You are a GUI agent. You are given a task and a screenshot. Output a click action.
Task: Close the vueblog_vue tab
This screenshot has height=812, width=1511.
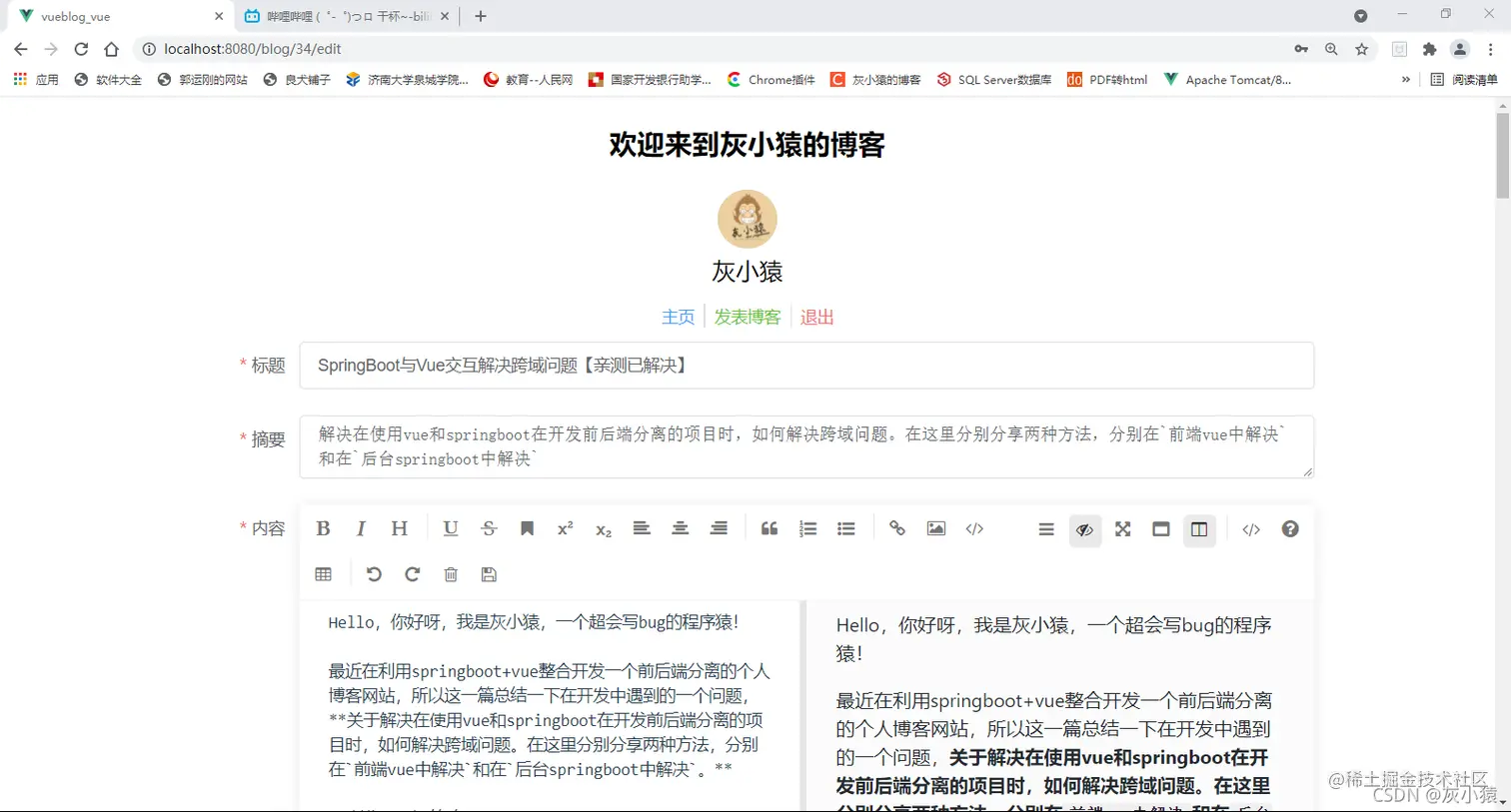(x=219, y=16)
